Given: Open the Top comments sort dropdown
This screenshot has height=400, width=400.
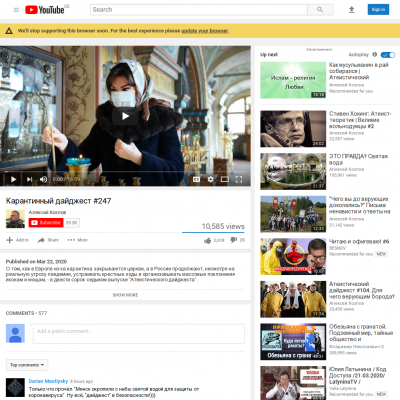Looking at the screenshot, I should (x=27, y=365).
